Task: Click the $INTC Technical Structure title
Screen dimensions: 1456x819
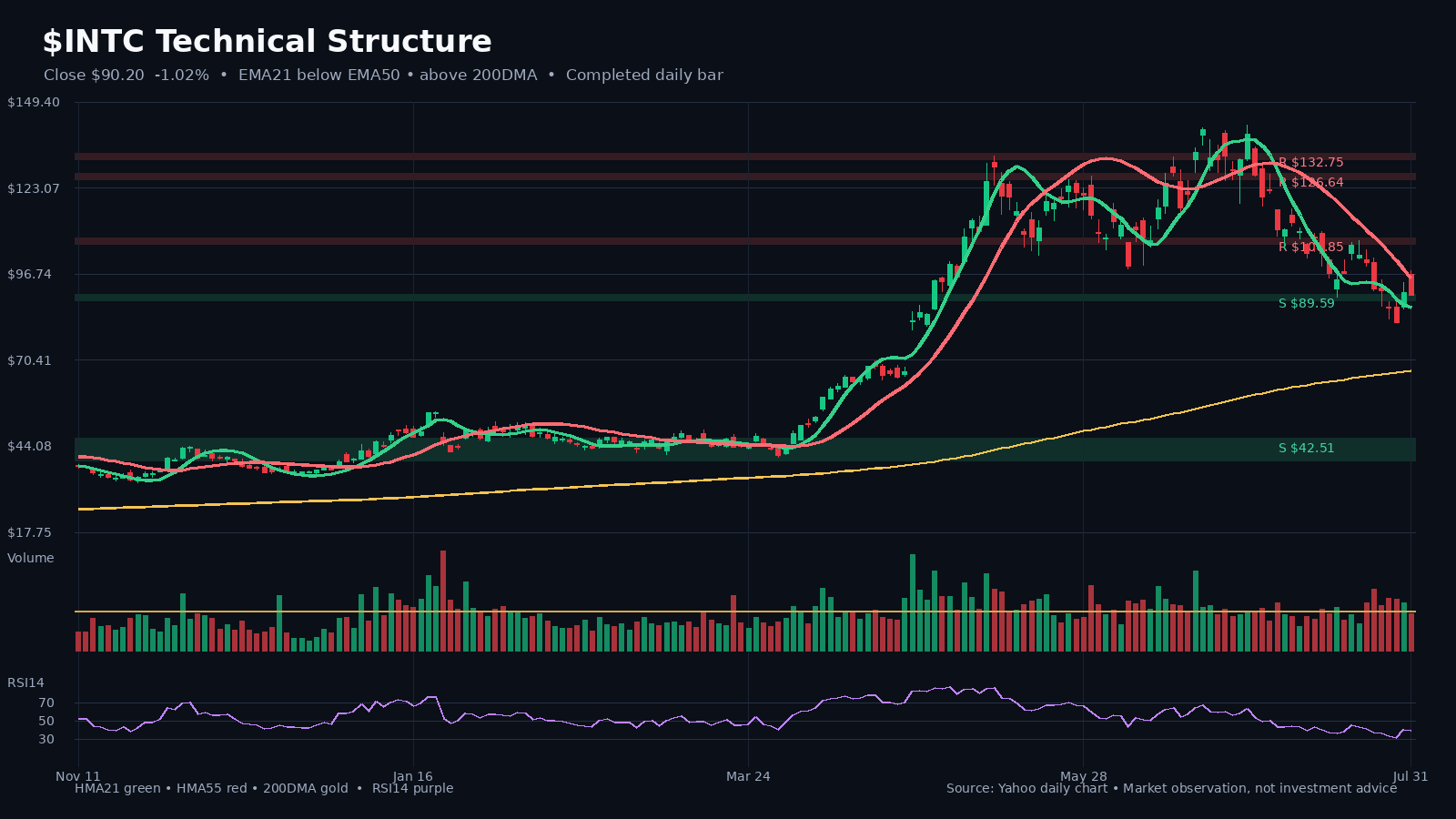Action: (267, 42)
